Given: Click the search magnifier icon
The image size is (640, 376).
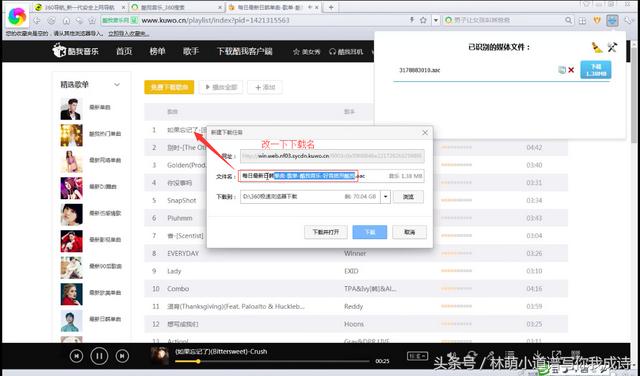Looking at the screenshot, I should (x=569, y=20).
